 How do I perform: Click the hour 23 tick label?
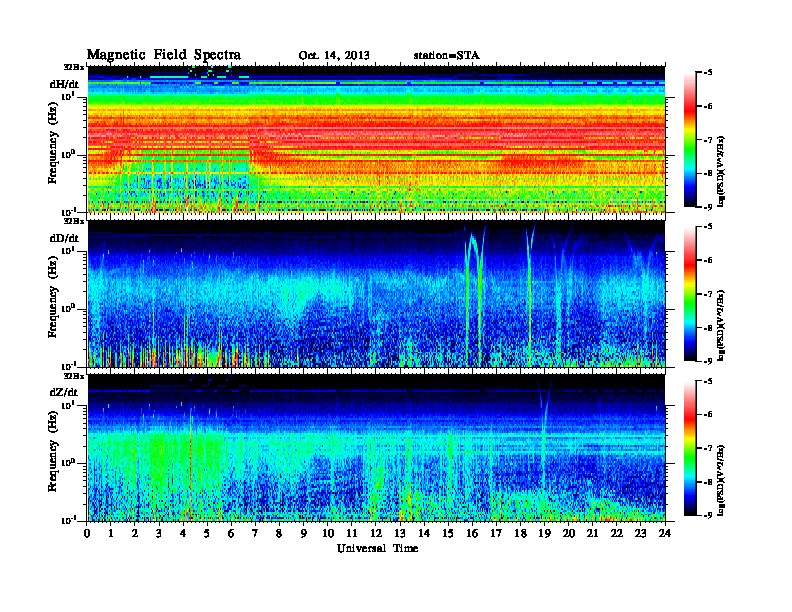pos(640,533)
